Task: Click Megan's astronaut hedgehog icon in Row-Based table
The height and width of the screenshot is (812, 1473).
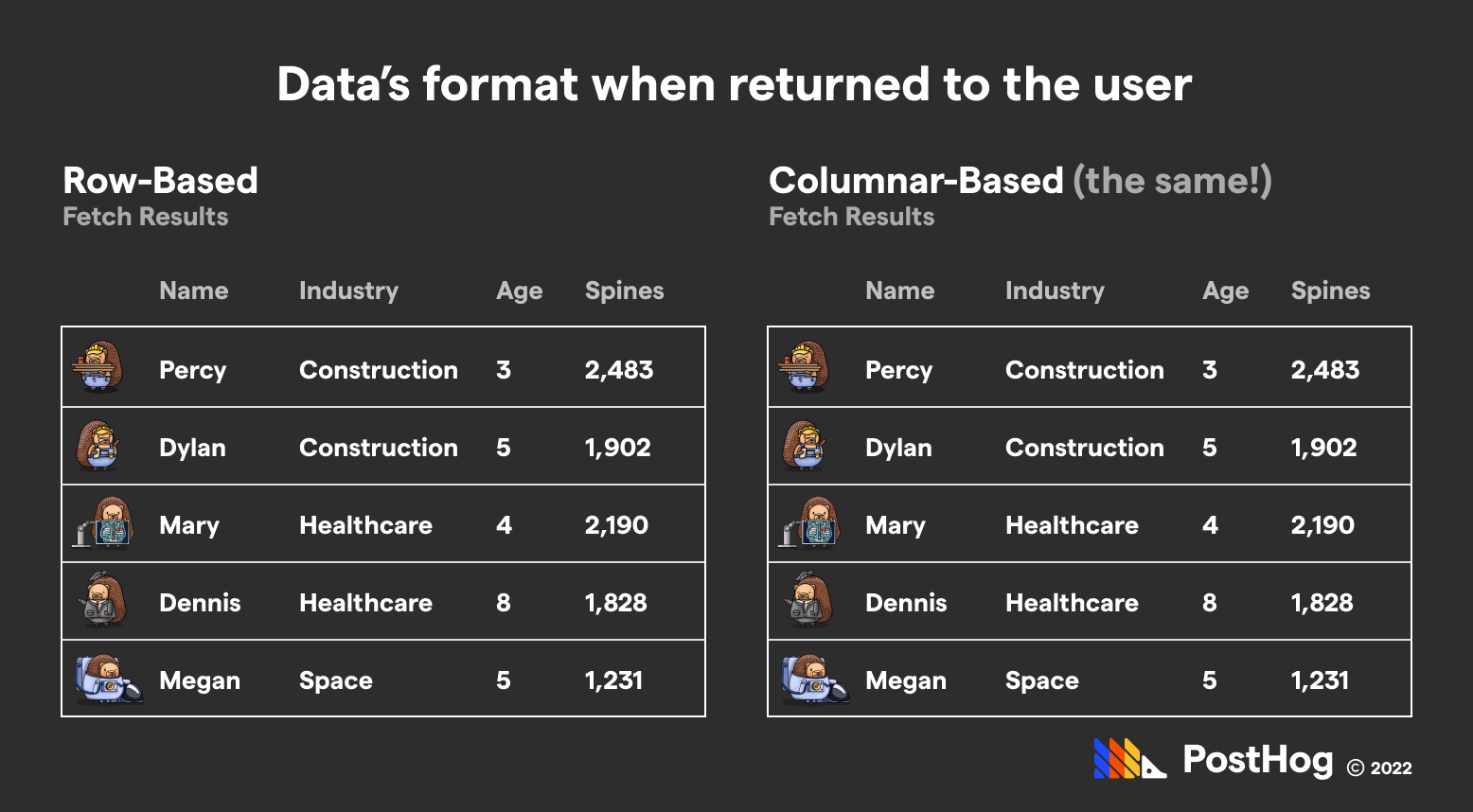Action: [x=107, y=679]
